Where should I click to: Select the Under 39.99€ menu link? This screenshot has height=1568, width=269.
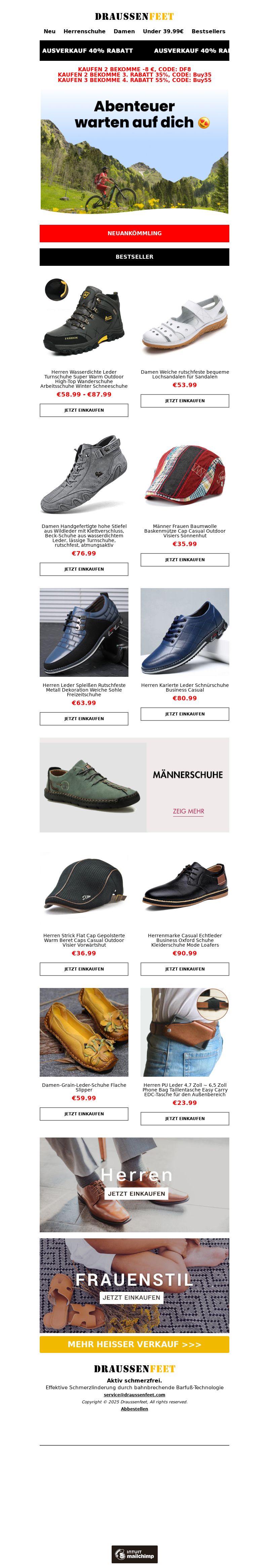click(163, 31)
